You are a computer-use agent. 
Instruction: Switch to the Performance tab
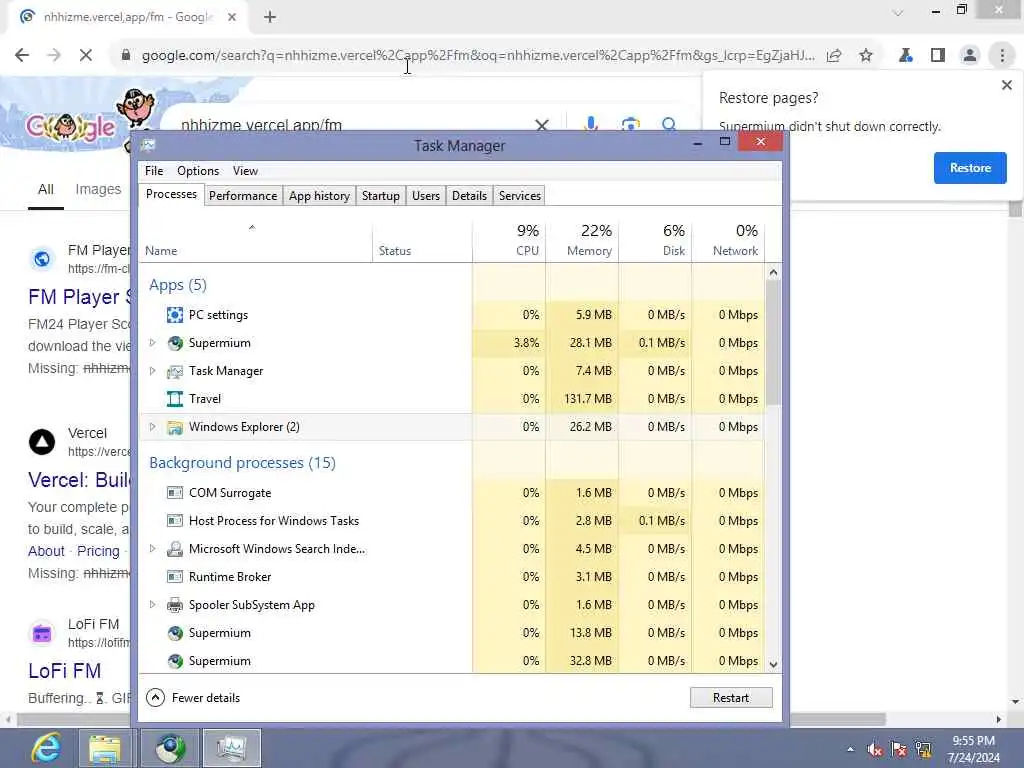click(x=243, y=196)
